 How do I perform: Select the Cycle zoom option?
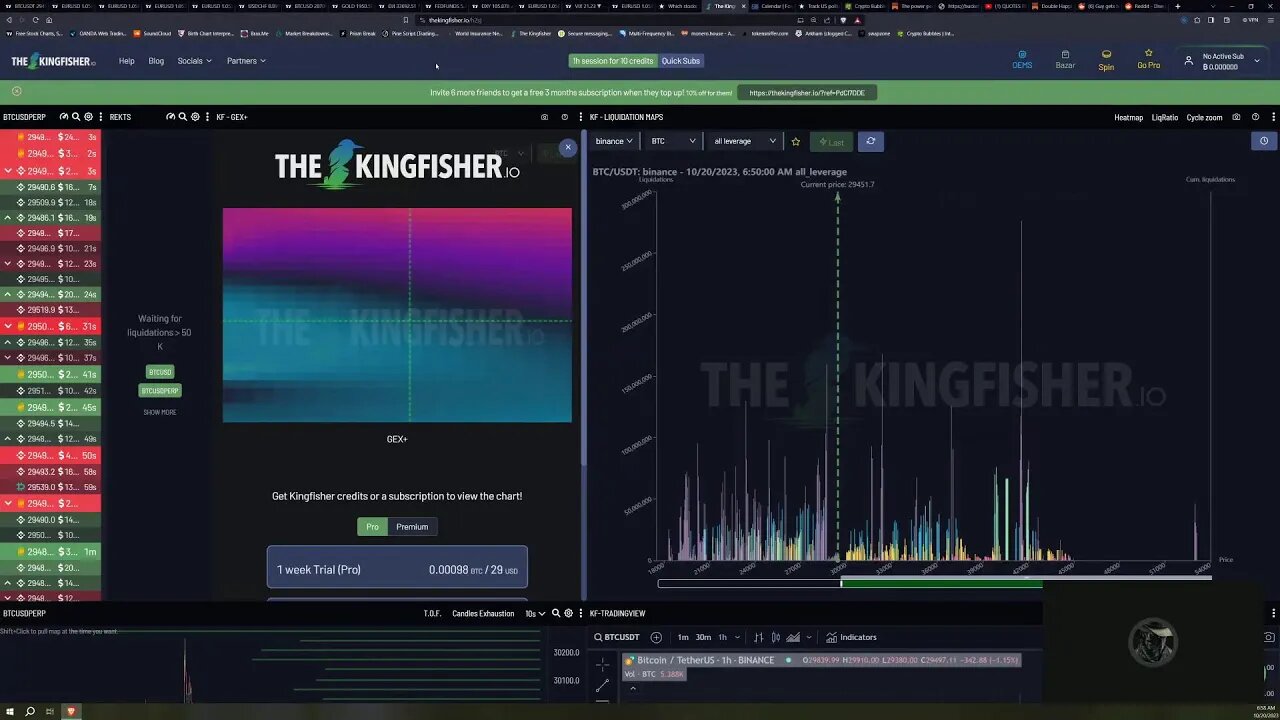point(1204,117)
